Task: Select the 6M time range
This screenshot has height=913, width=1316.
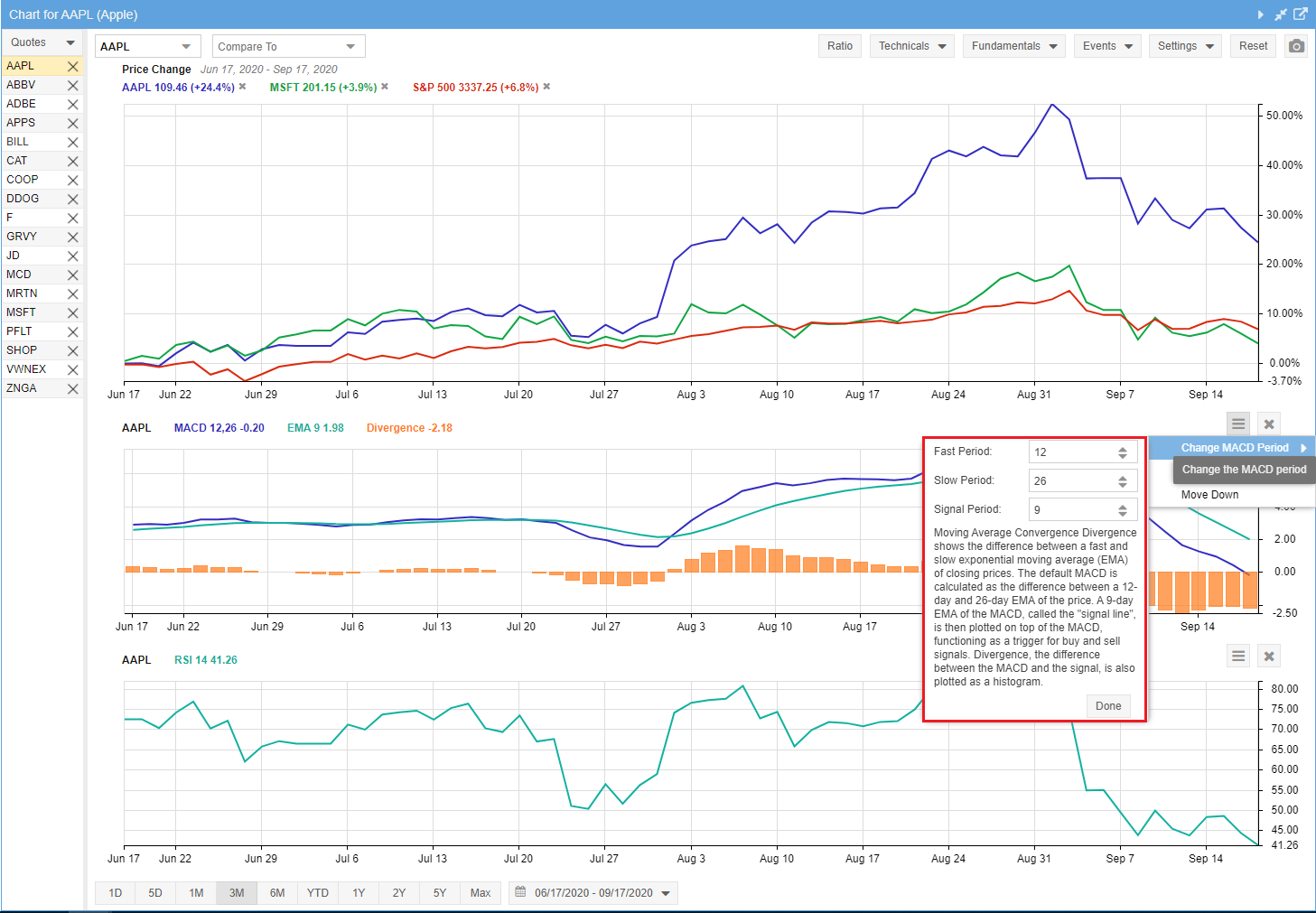Action: coord(277,893)
